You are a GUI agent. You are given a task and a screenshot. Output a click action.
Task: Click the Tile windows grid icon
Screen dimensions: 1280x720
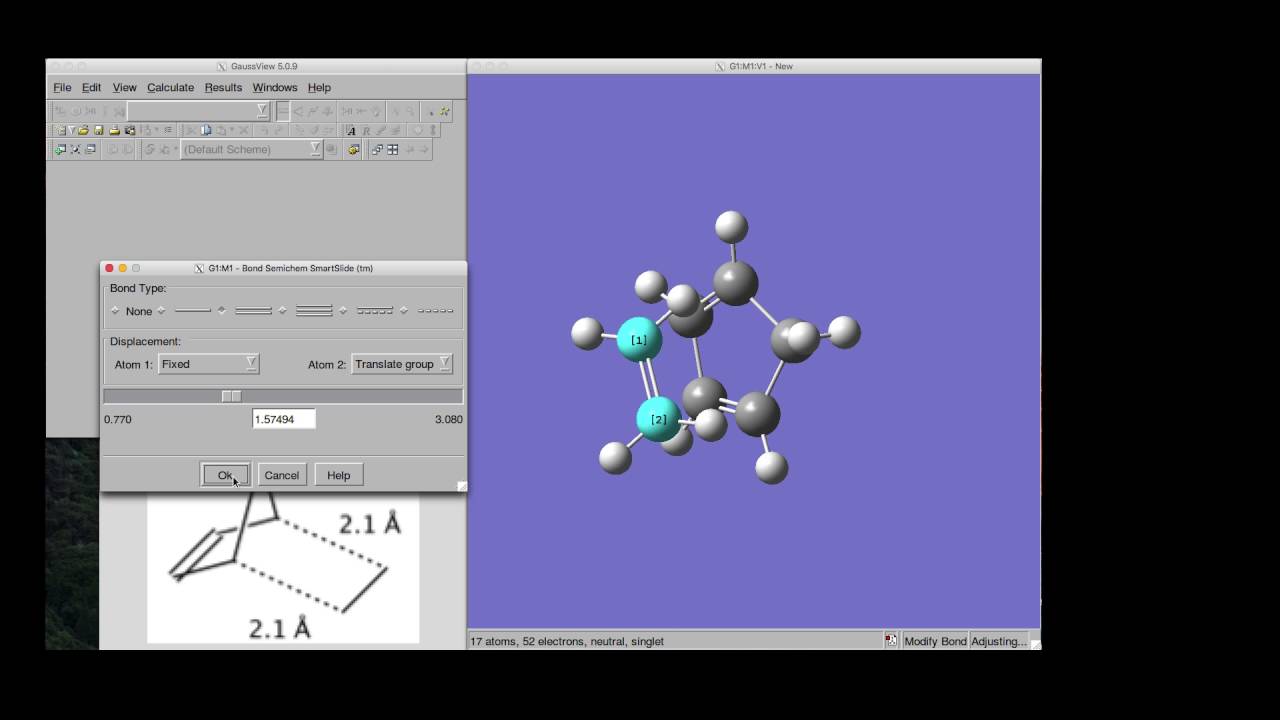[x=393, y=149]
